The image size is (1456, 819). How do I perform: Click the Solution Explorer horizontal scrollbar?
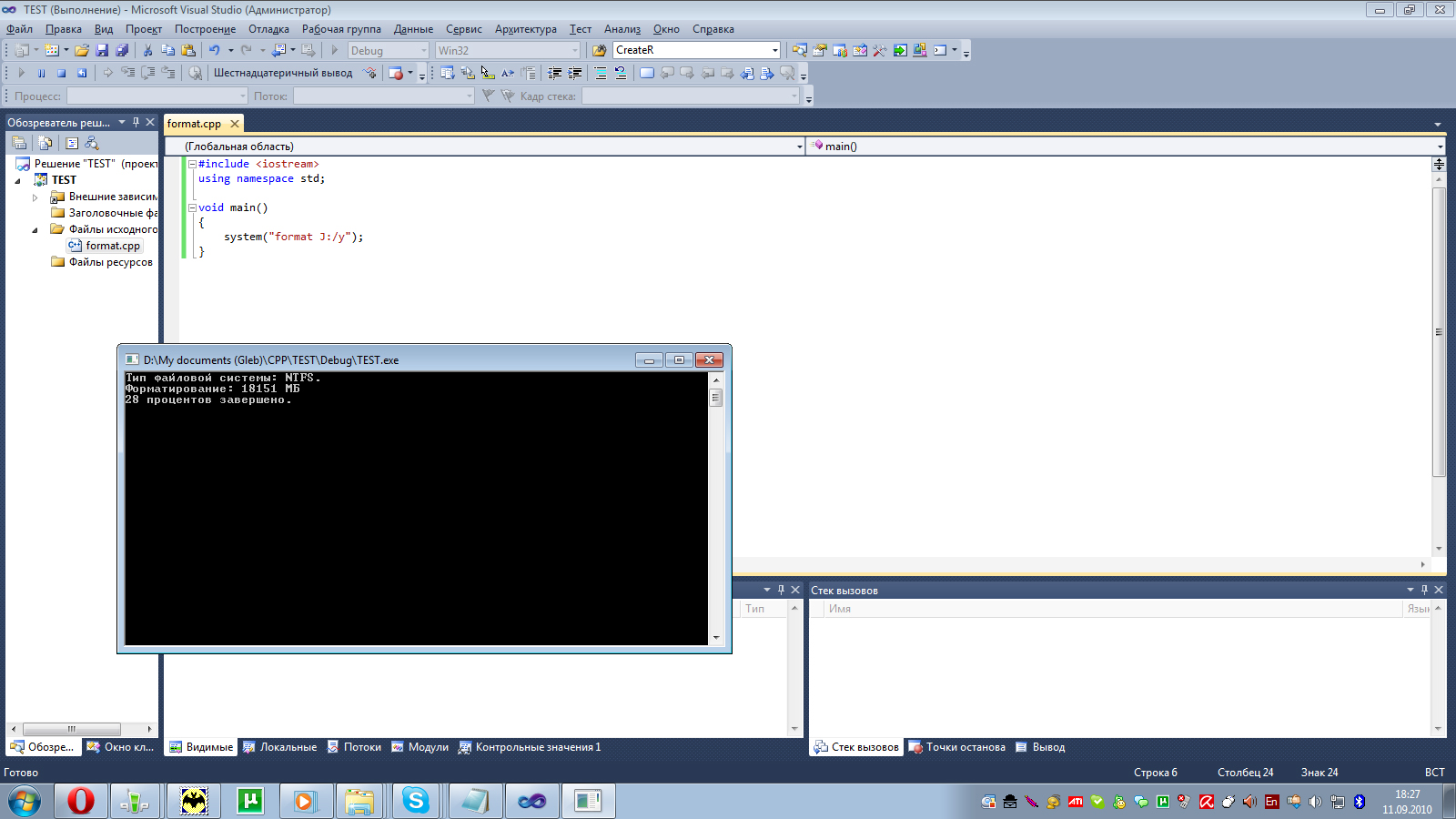pos(72,729)
